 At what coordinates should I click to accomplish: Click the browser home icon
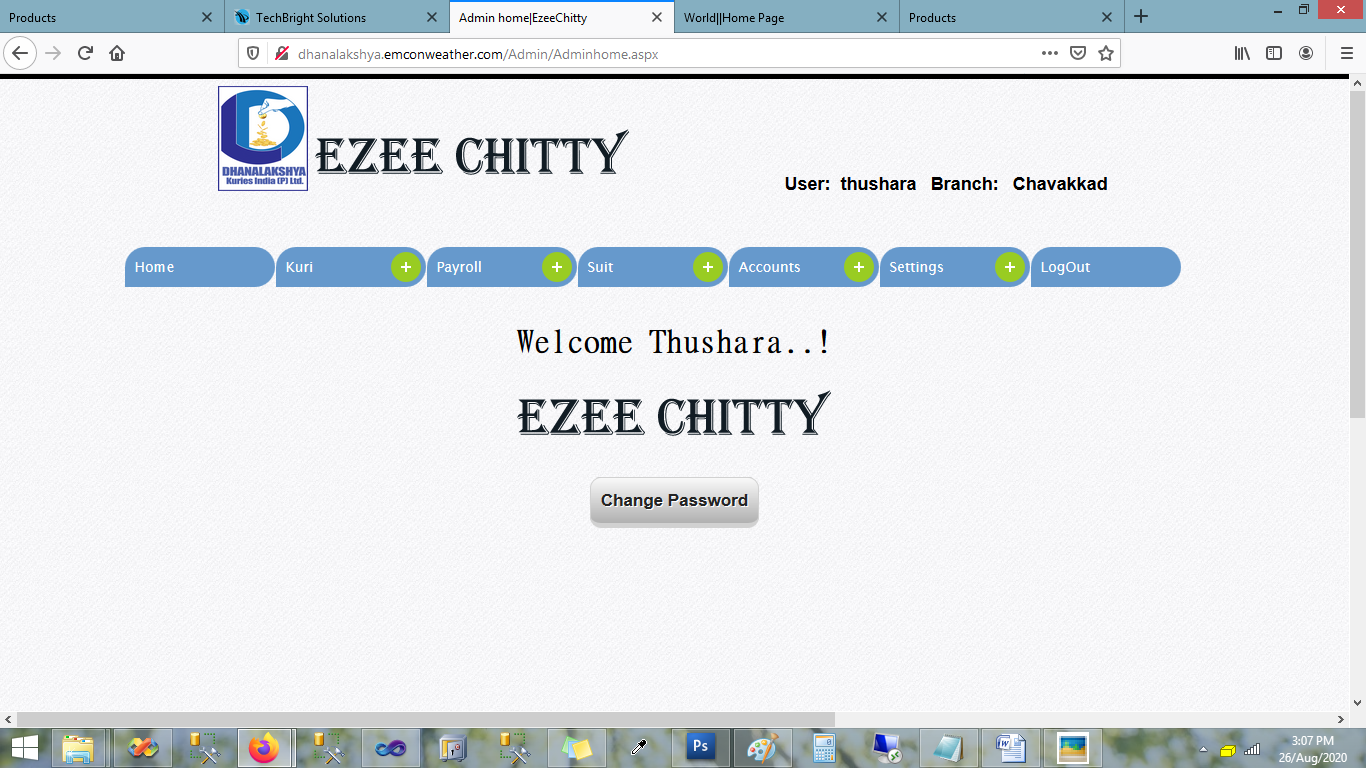[117, 53]
